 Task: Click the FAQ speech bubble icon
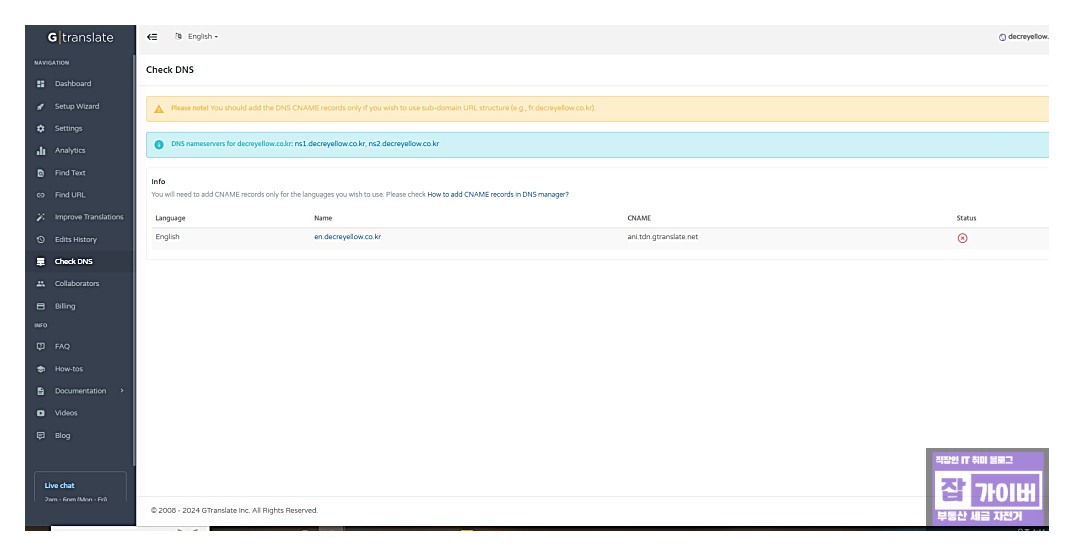pos(40,346)
